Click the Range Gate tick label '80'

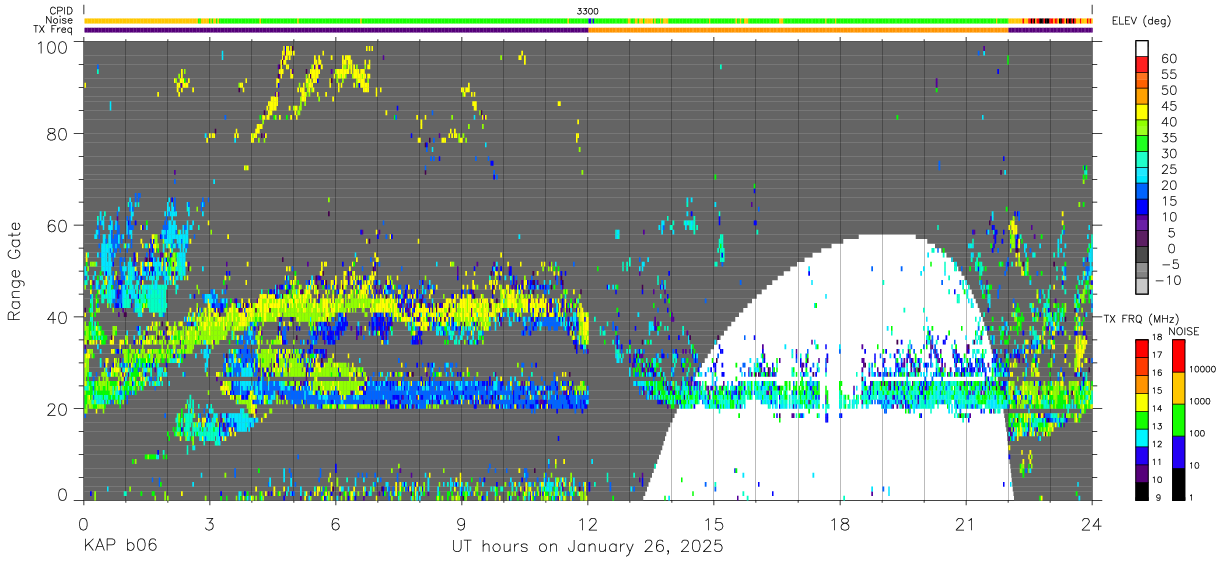(56, 136)
